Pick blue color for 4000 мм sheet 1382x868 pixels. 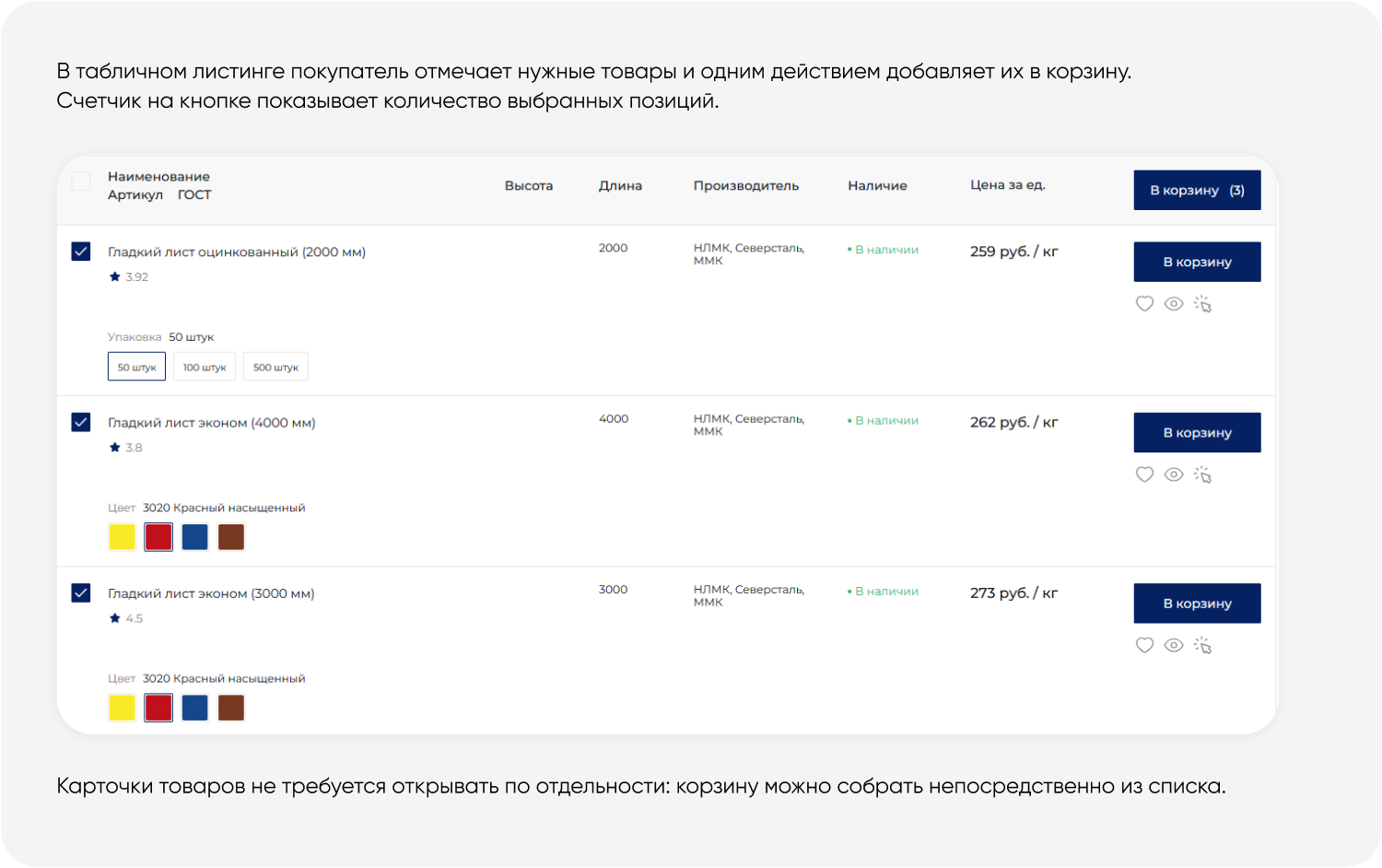[x=194, y=536]
